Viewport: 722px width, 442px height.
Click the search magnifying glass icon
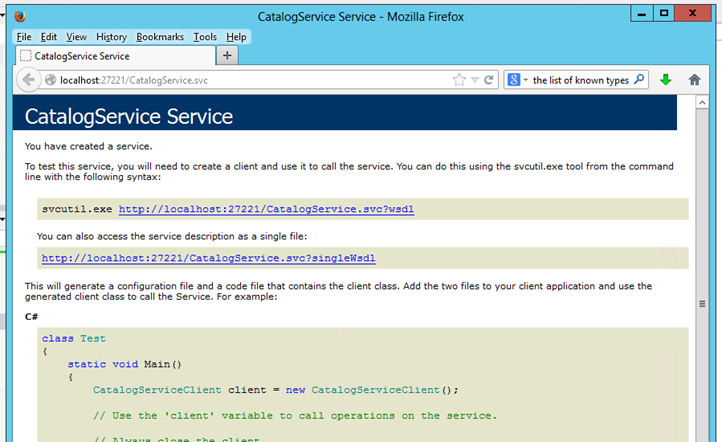[640, 80]
